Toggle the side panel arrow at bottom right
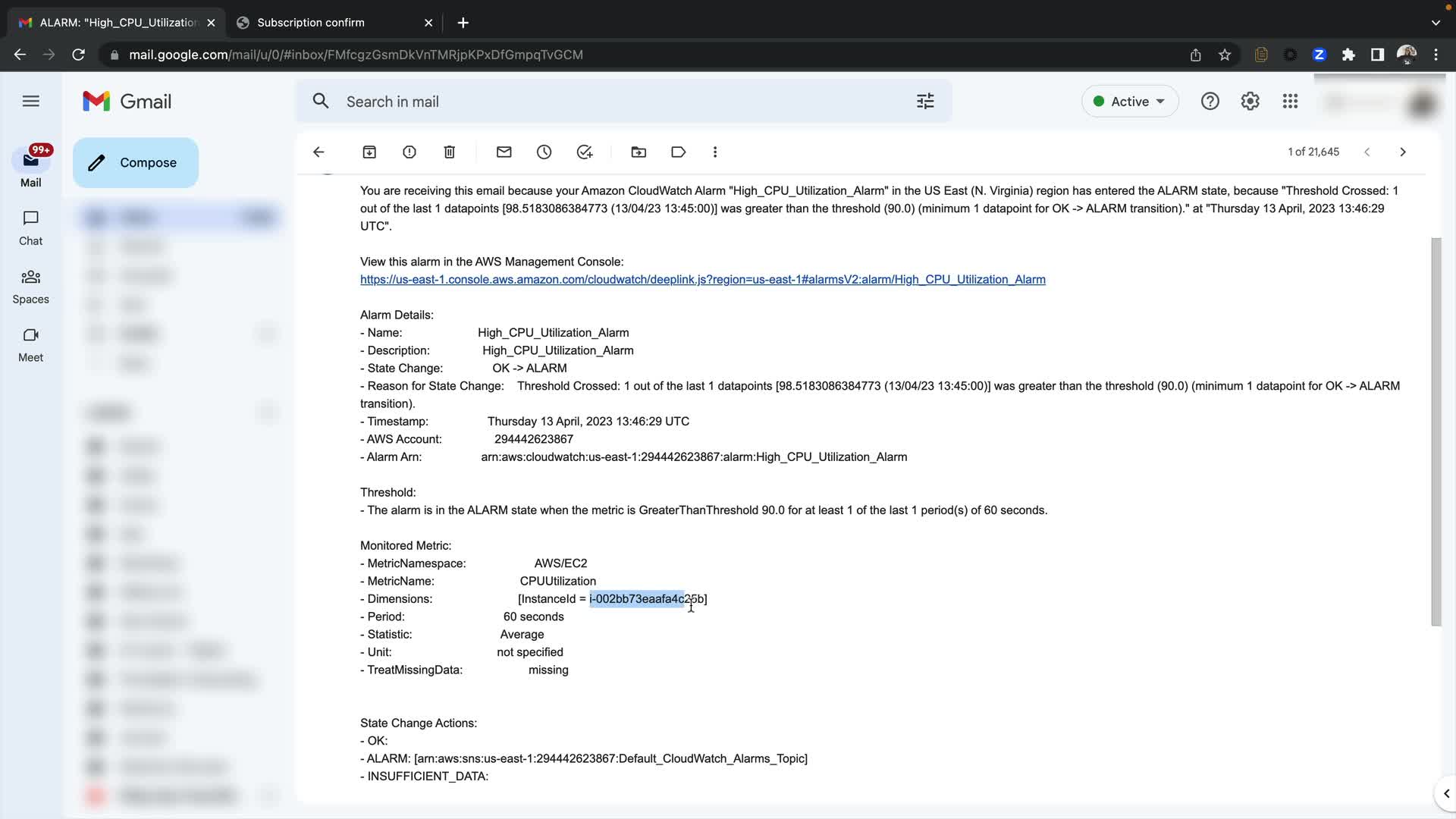This screenshot has width=1456, height=819. pos(1445,793)
